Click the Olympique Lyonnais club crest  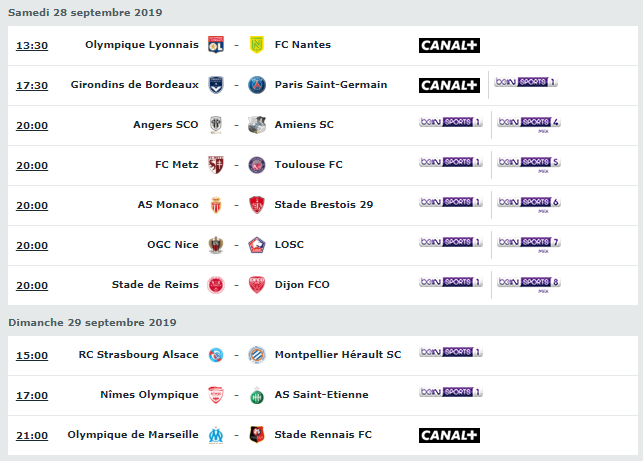[x=216, y=45]
